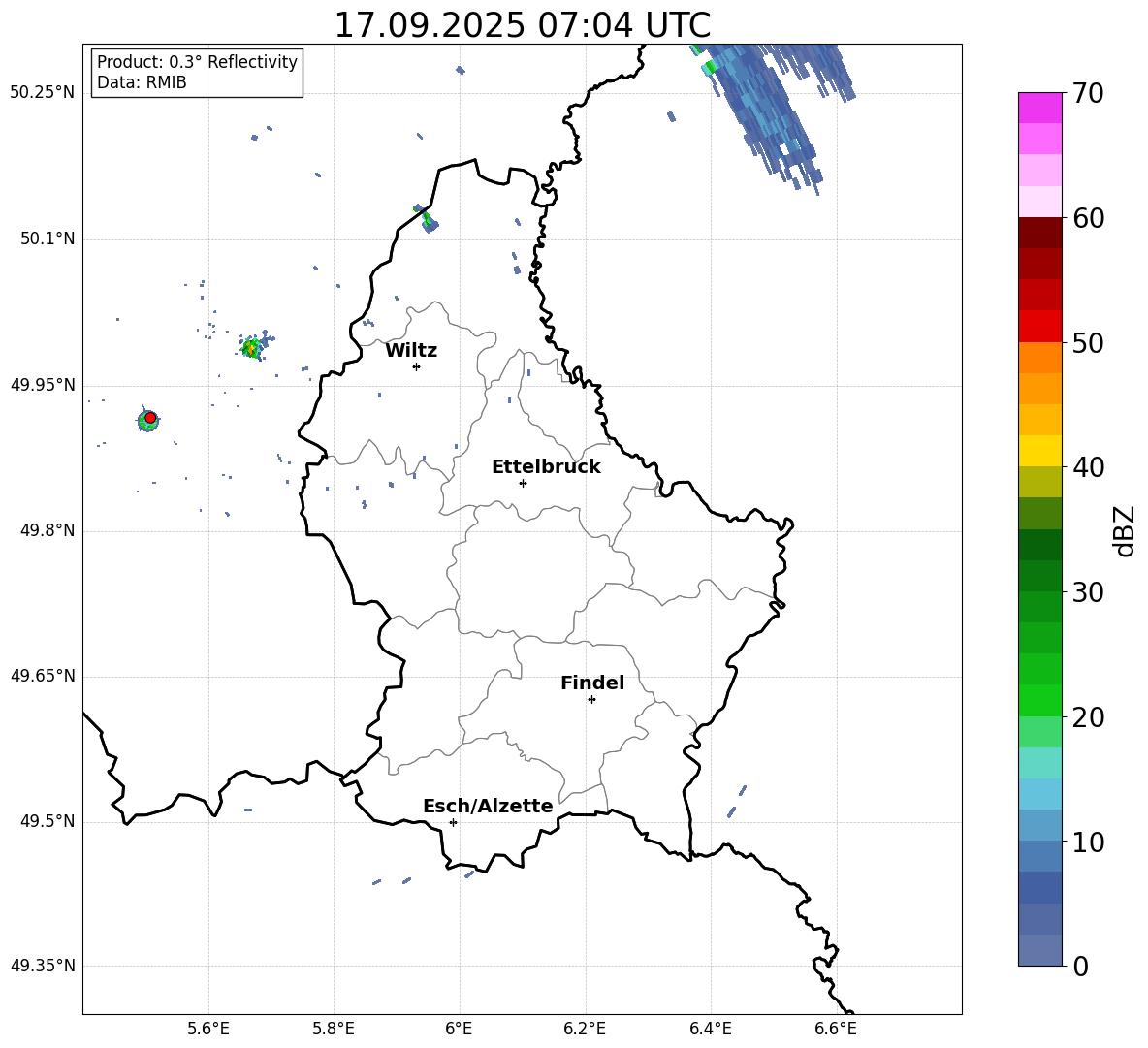Image resolution: width=1148 pixels, height=1048 pixels.
Task: Click the dBZ colorbar axis label
Action: pyautogui.click(x=1125, y=531)
